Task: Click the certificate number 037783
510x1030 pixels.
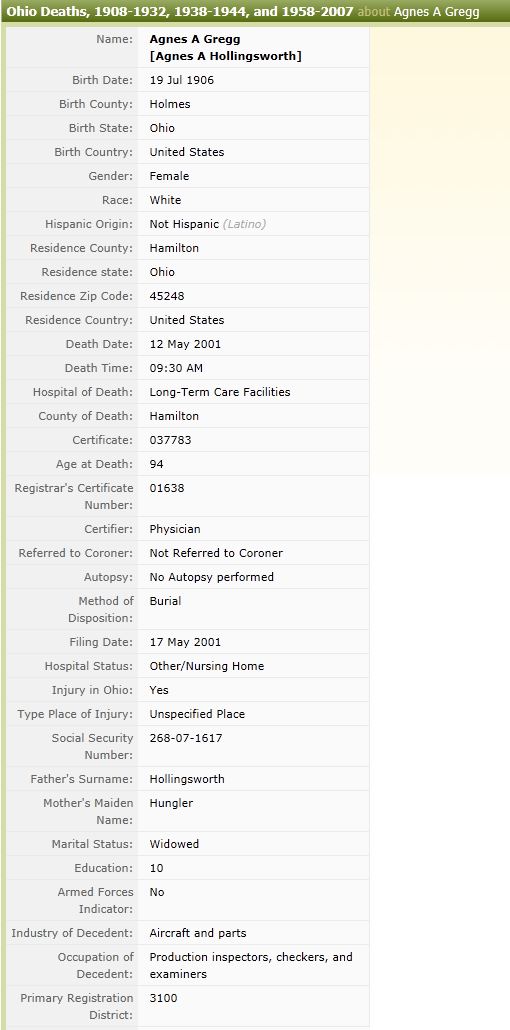Action: click(170, 440)
